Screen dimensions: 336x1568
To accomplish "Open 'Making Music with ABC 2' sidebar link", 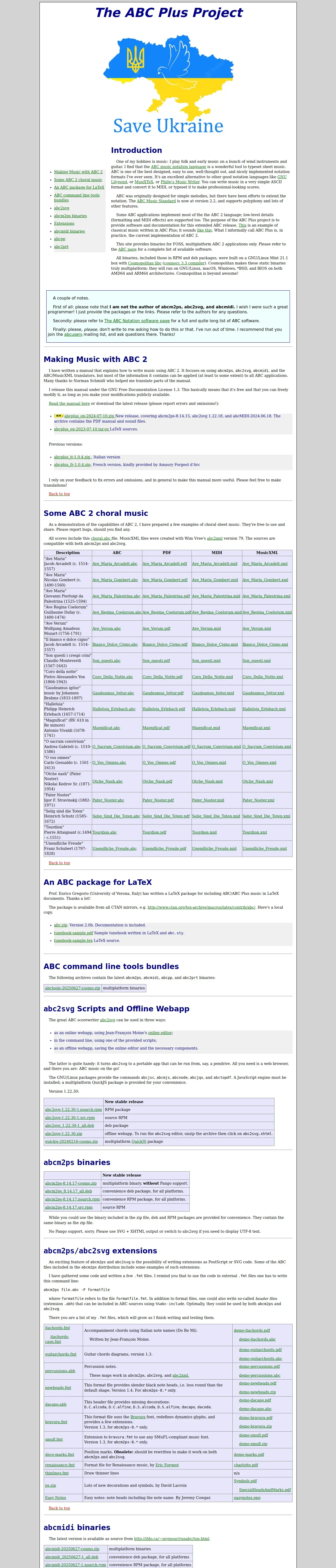I will click(x=78, y=172).
